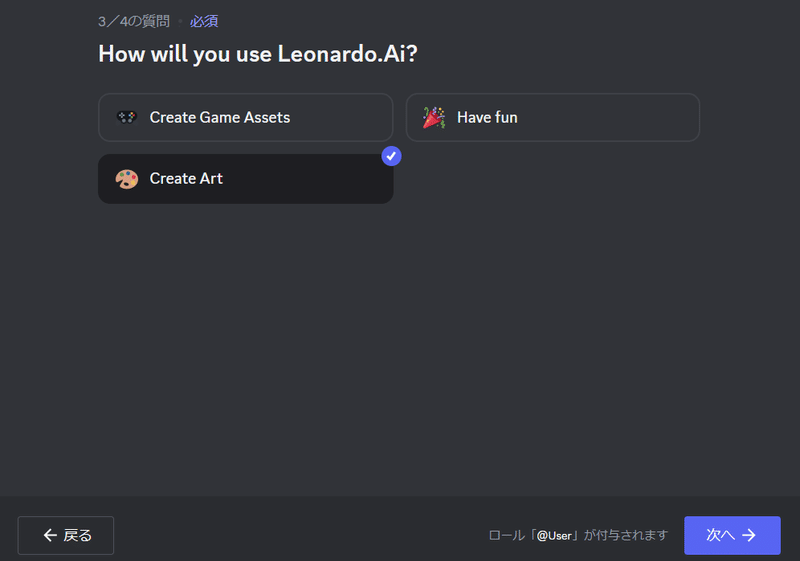Click the 必須 required label
This screenshot has width=800, height=561.
tap(204, 21)
